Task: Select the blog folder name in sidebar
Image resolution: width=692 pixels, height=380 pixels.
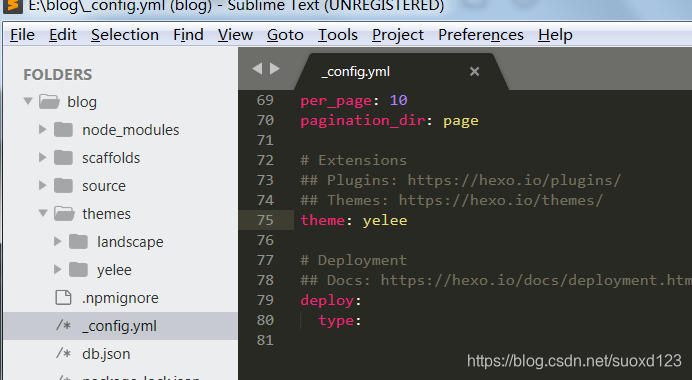Action: (82, 102)
